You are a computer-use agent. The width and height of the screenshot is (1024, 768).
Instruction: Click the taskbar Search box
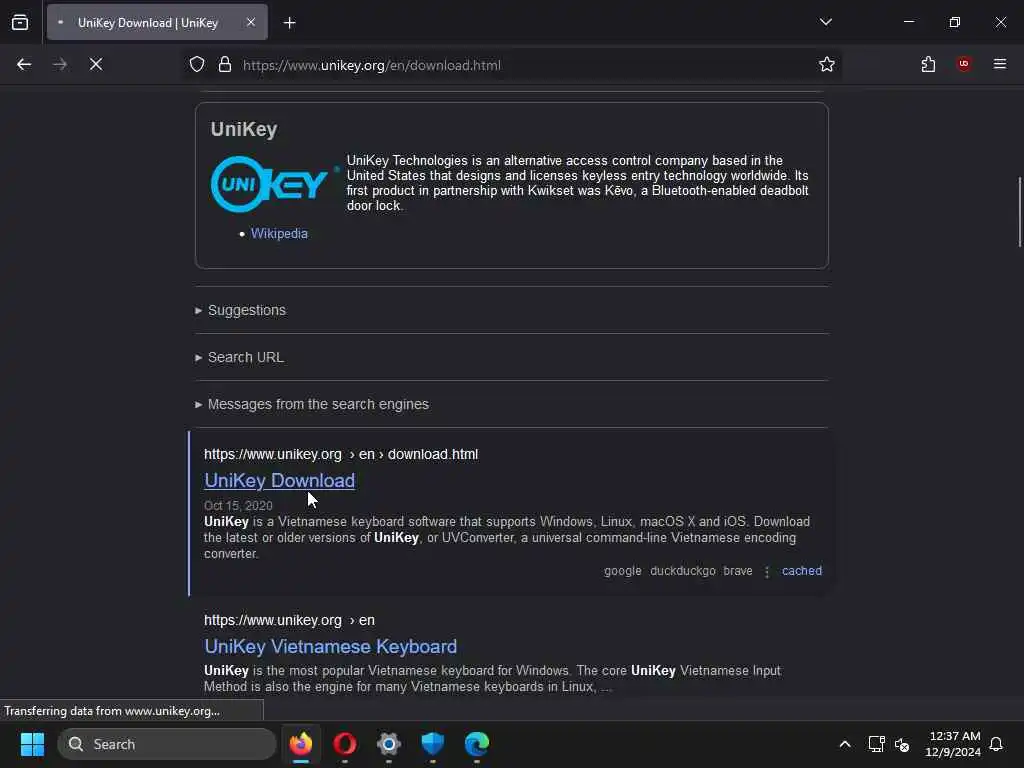click(167, 744)
